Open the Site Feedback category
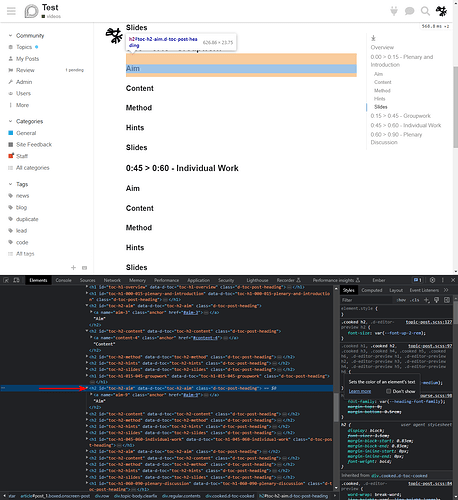 point(34,144)
